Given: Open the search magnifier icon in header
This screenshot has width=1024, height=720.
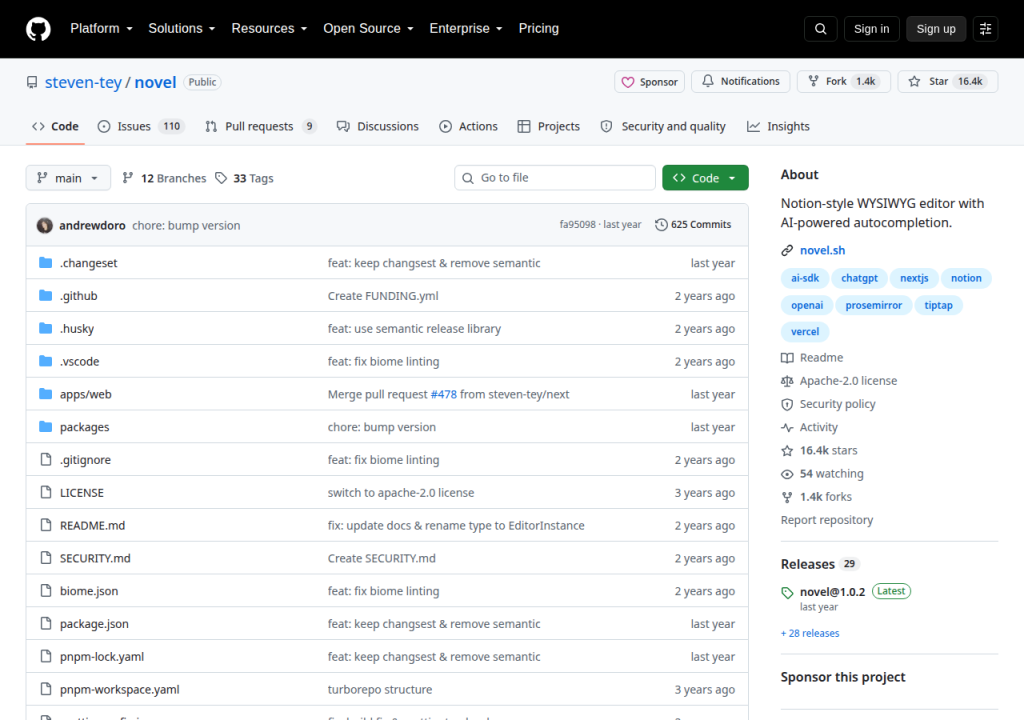Looking at the screenshot, I should pyautogui.click(x=820, y=29).
